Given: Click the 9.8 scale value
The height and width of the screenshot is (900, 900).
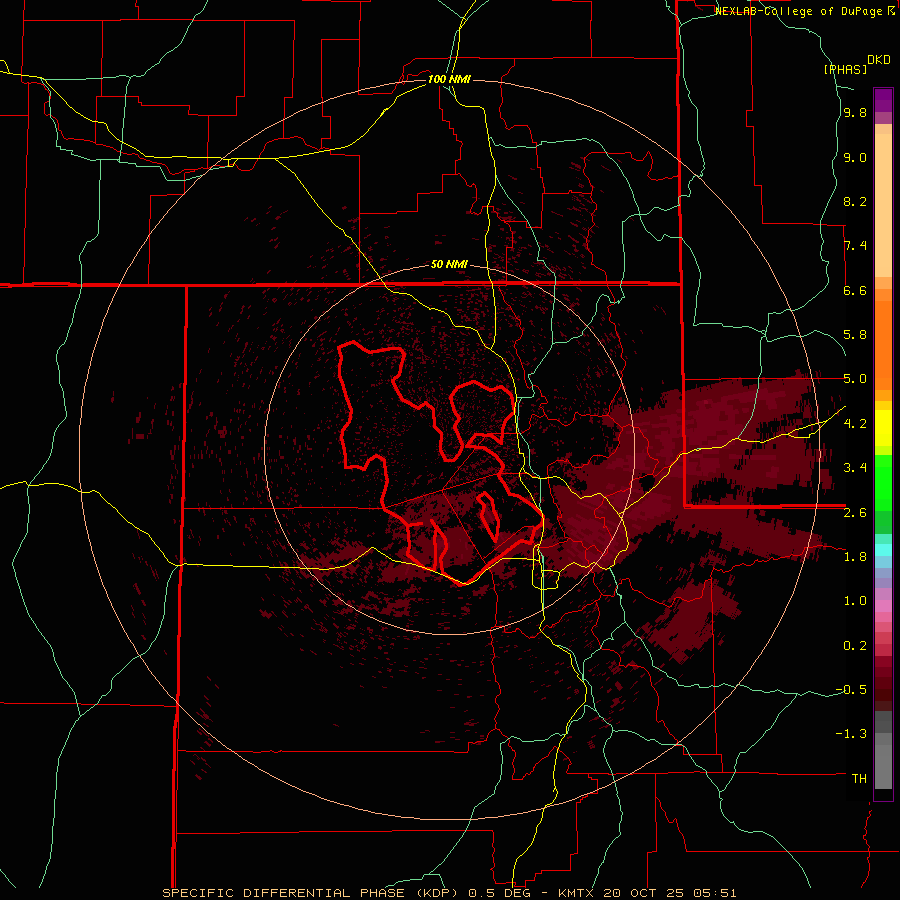Looking at the screenshot, I should pos(855,113).
